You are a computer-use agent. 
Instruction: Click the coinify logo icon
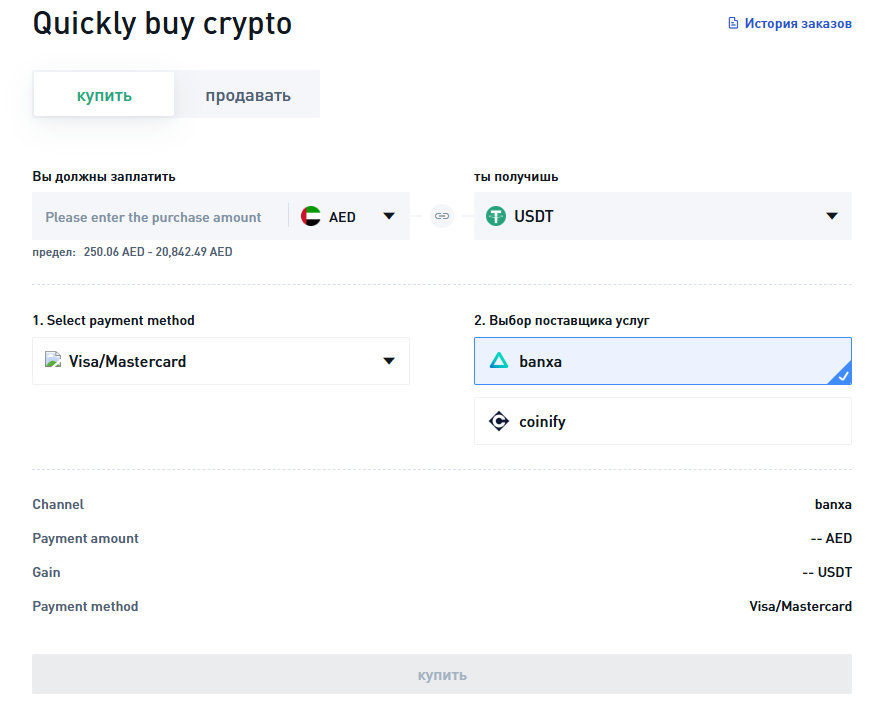coord(499,422)
